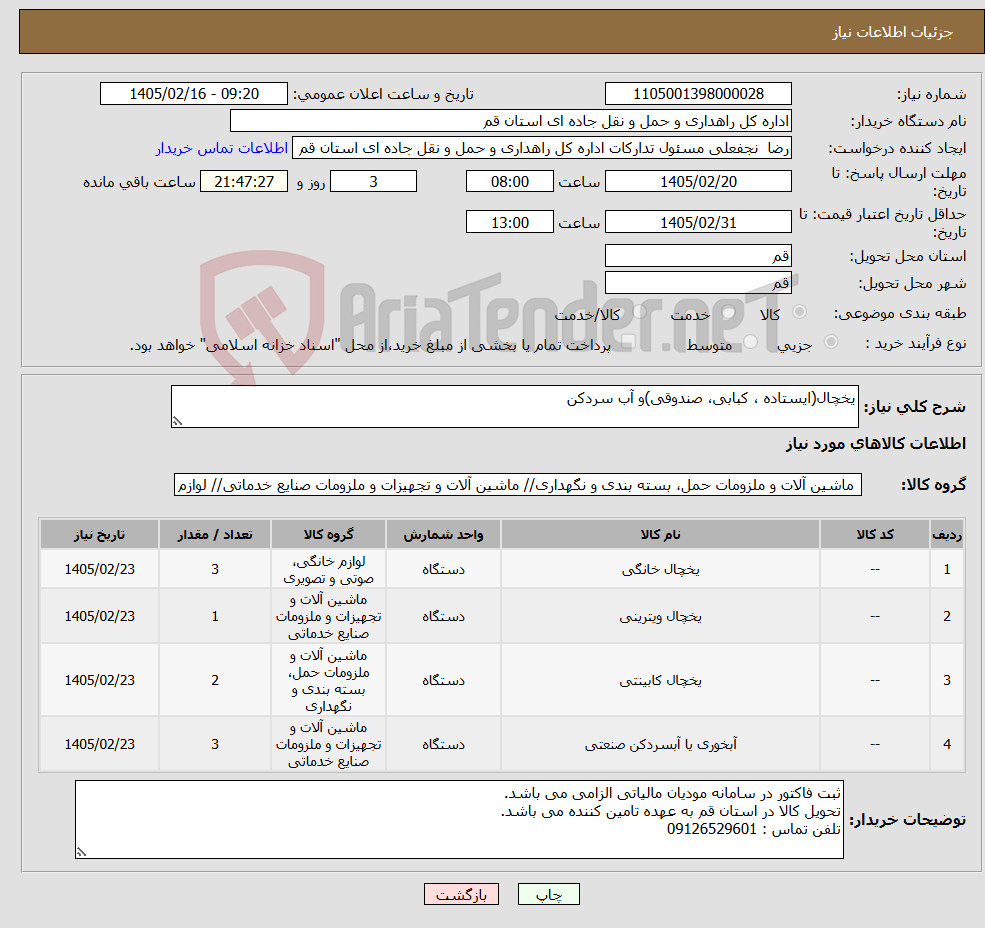985x928 pixels.
Task: Click the validity time 13:00 field
Action: pos(509,222)
